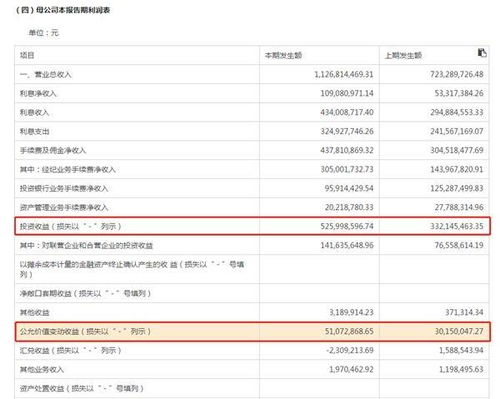Select value 1,588,543.94

pyautogui.click(x=461, y=350)
